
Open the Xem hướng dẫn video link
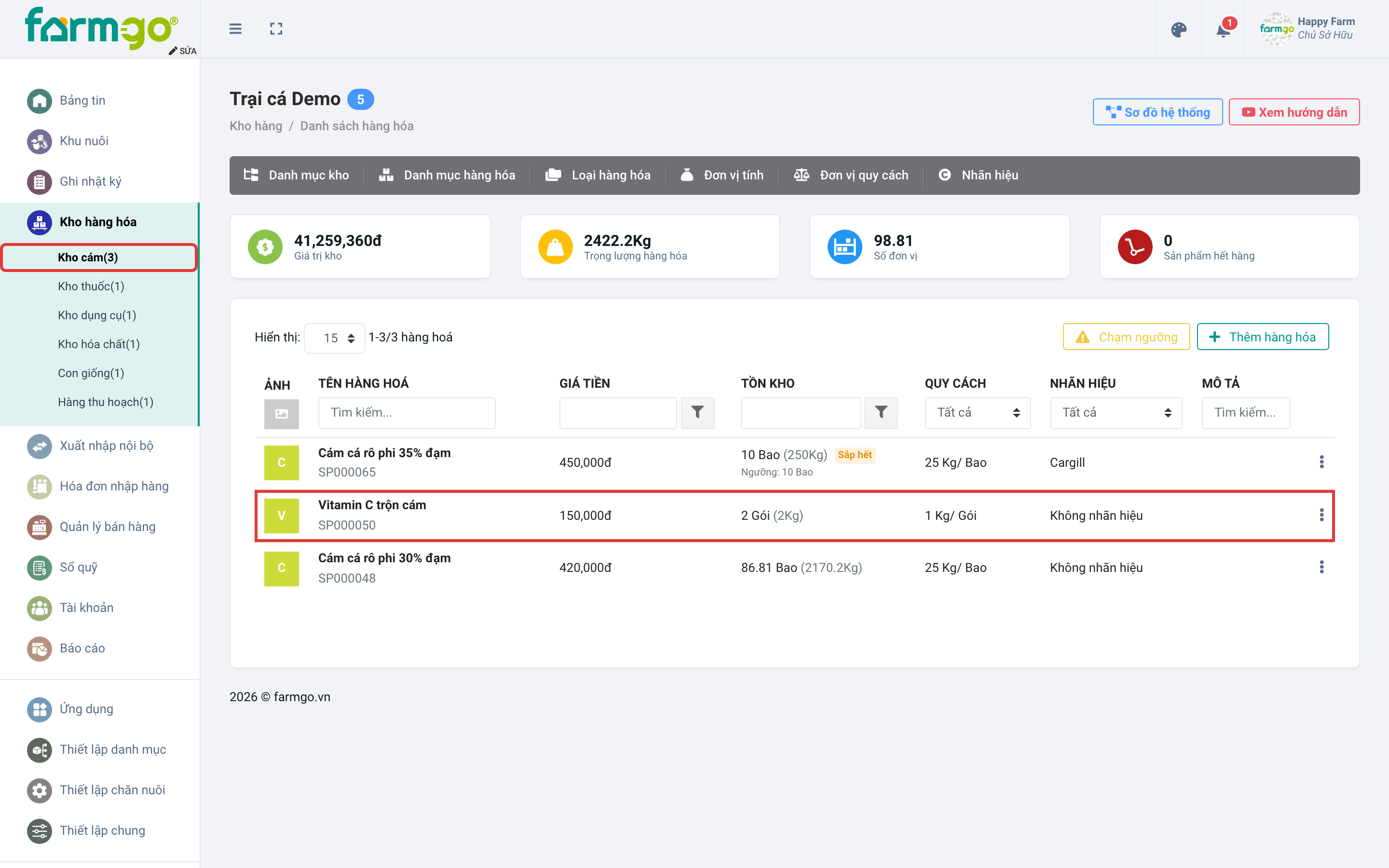pos(1294,112)
